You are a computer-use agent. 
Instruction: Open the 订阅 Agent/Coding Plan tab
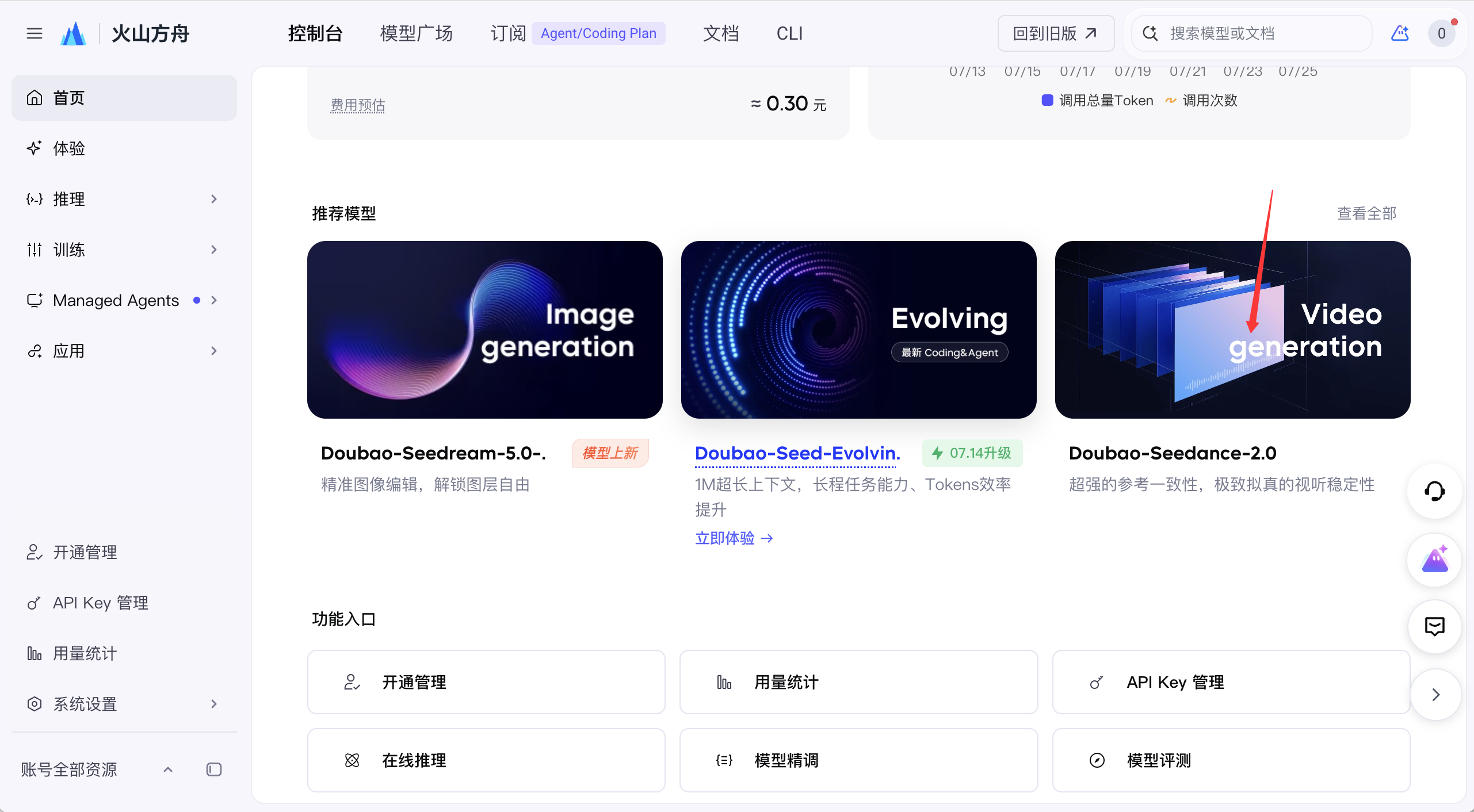[578, 33]
